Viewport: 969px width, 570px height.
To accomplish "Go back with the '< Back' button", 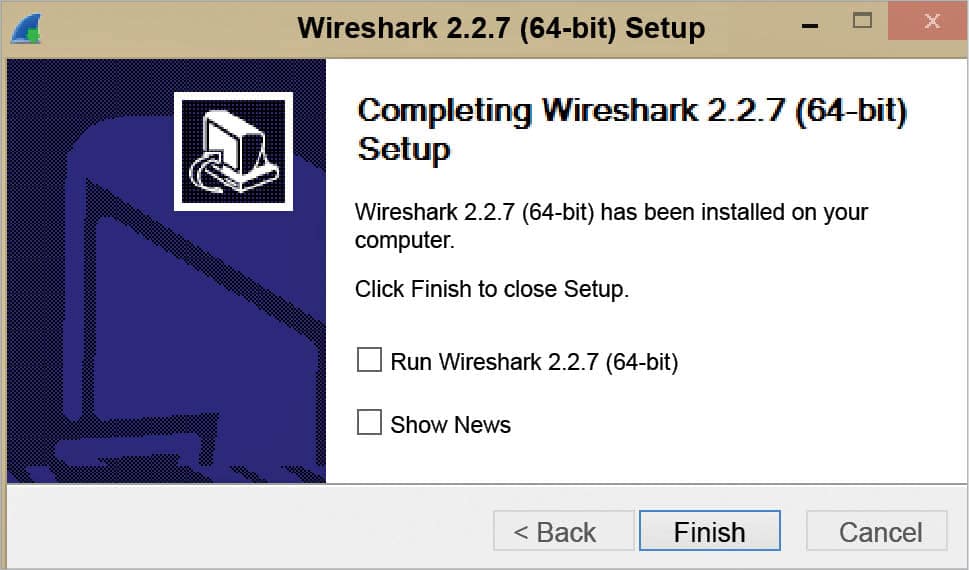I will [563, 531].
